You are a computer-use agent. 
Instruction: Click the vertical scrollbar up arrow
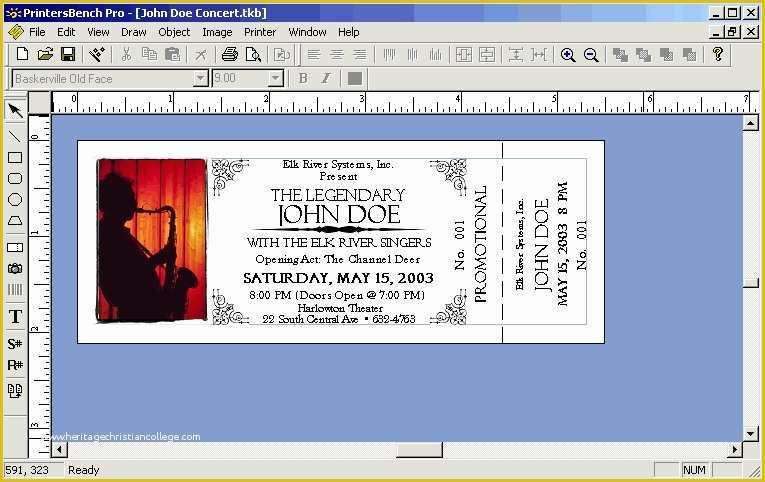(750, 123)
